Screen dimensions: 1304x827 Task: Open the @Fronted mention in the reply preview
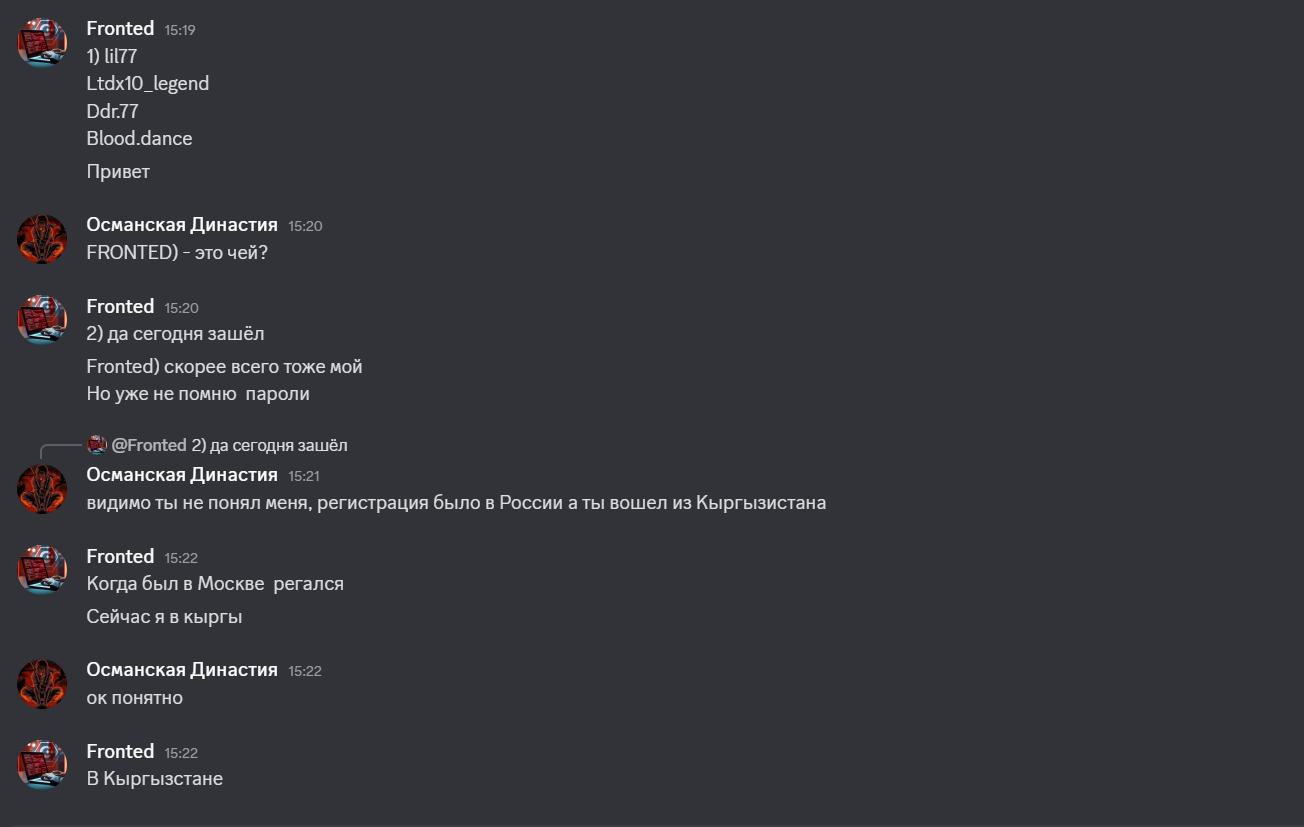tap(149, 445)
